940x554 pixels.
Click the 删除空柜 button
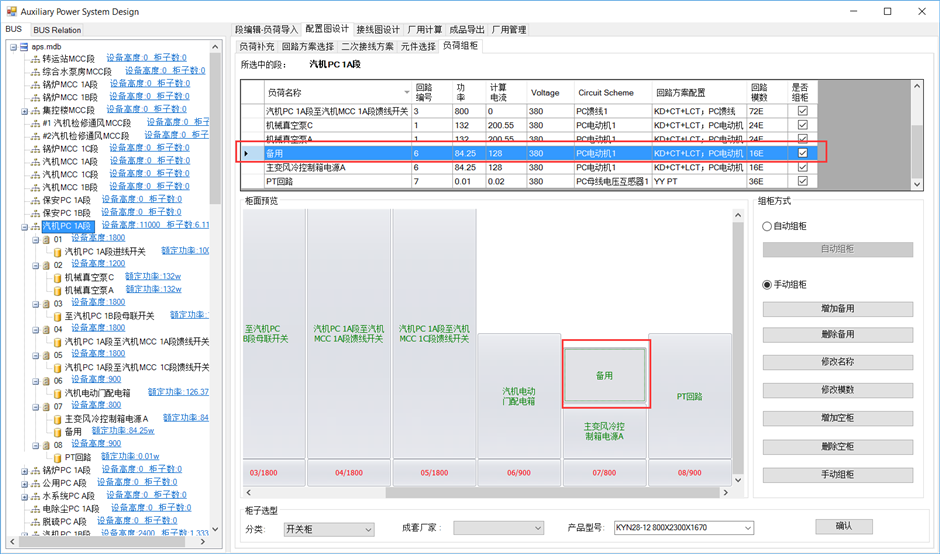(837, 447)
